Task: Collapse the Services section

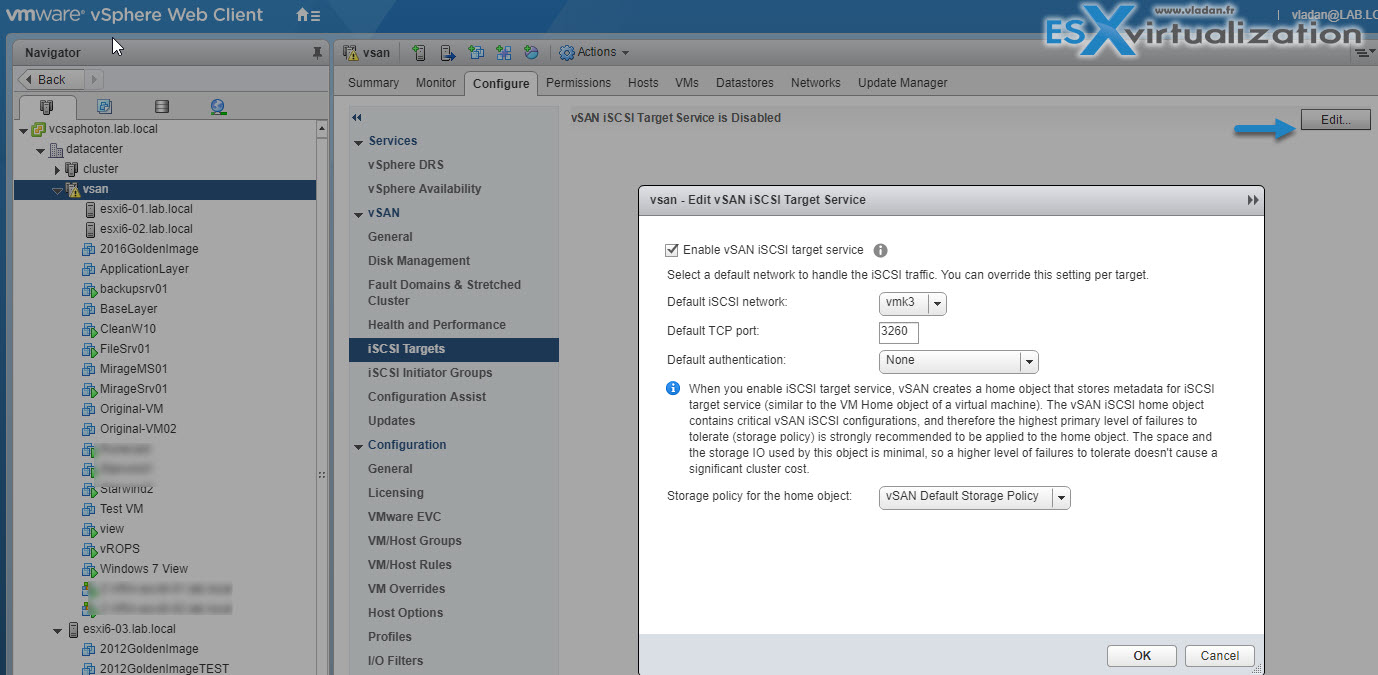Action: 358,141
